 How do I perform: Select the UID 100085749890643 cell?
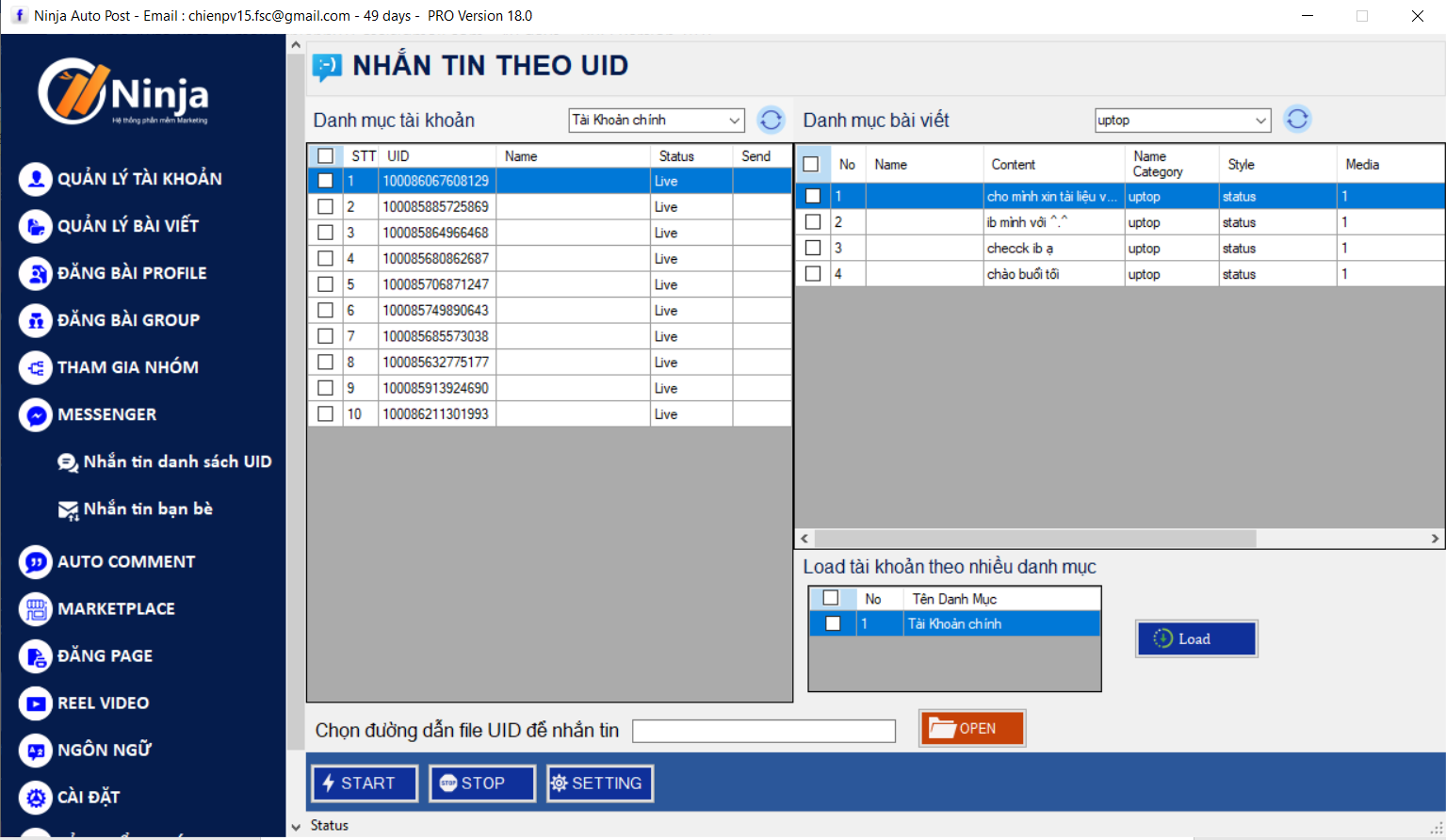[x=437, y=310]
